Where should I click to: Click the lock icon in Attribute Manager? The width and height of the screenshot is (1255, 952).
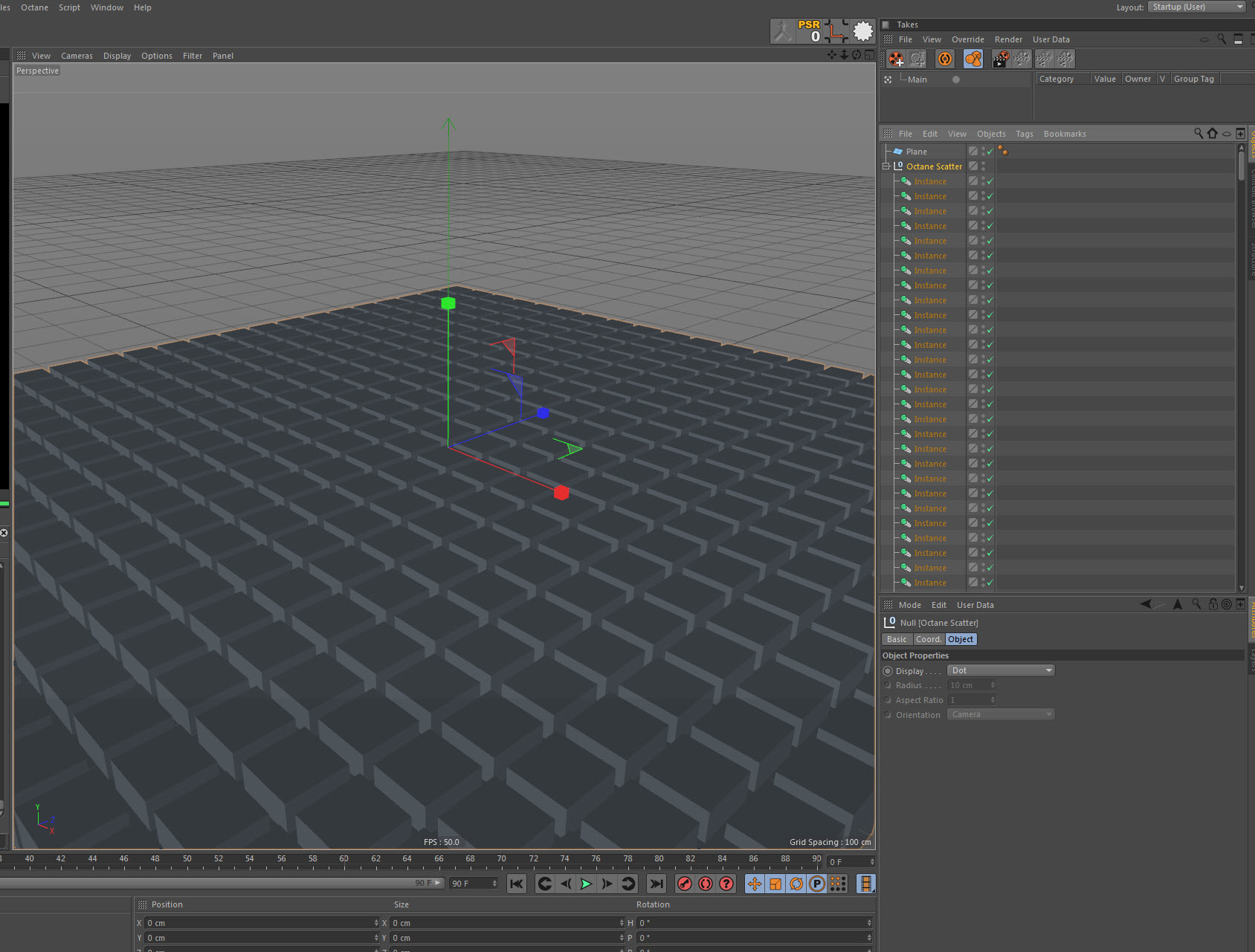point(1213,604)
